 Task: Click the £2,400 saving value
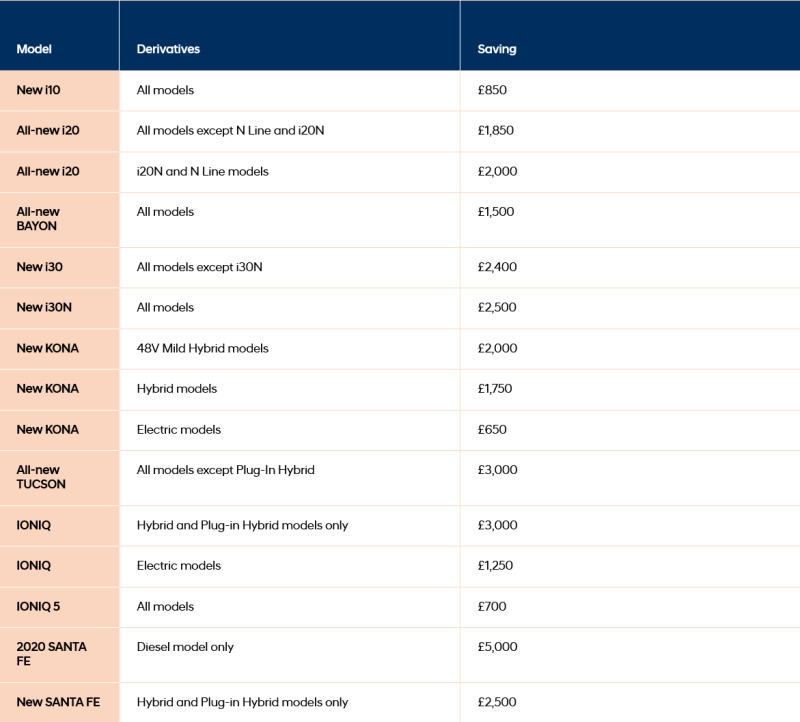coord(497,267)
